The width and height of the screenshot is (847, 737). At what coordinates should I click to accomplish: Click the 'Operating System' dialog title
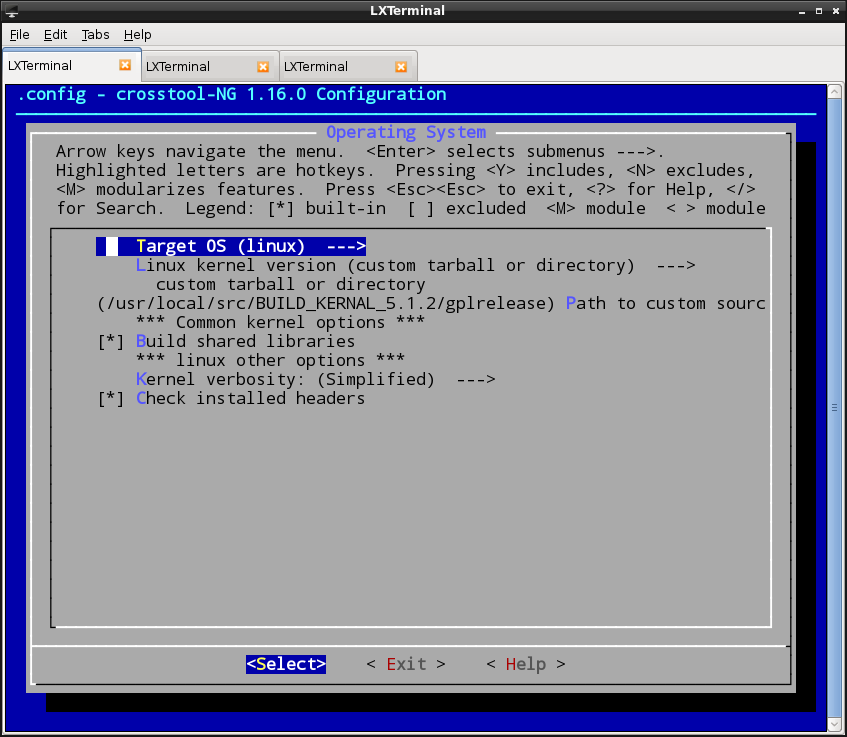pyautogui.click(x=406, y=132)
